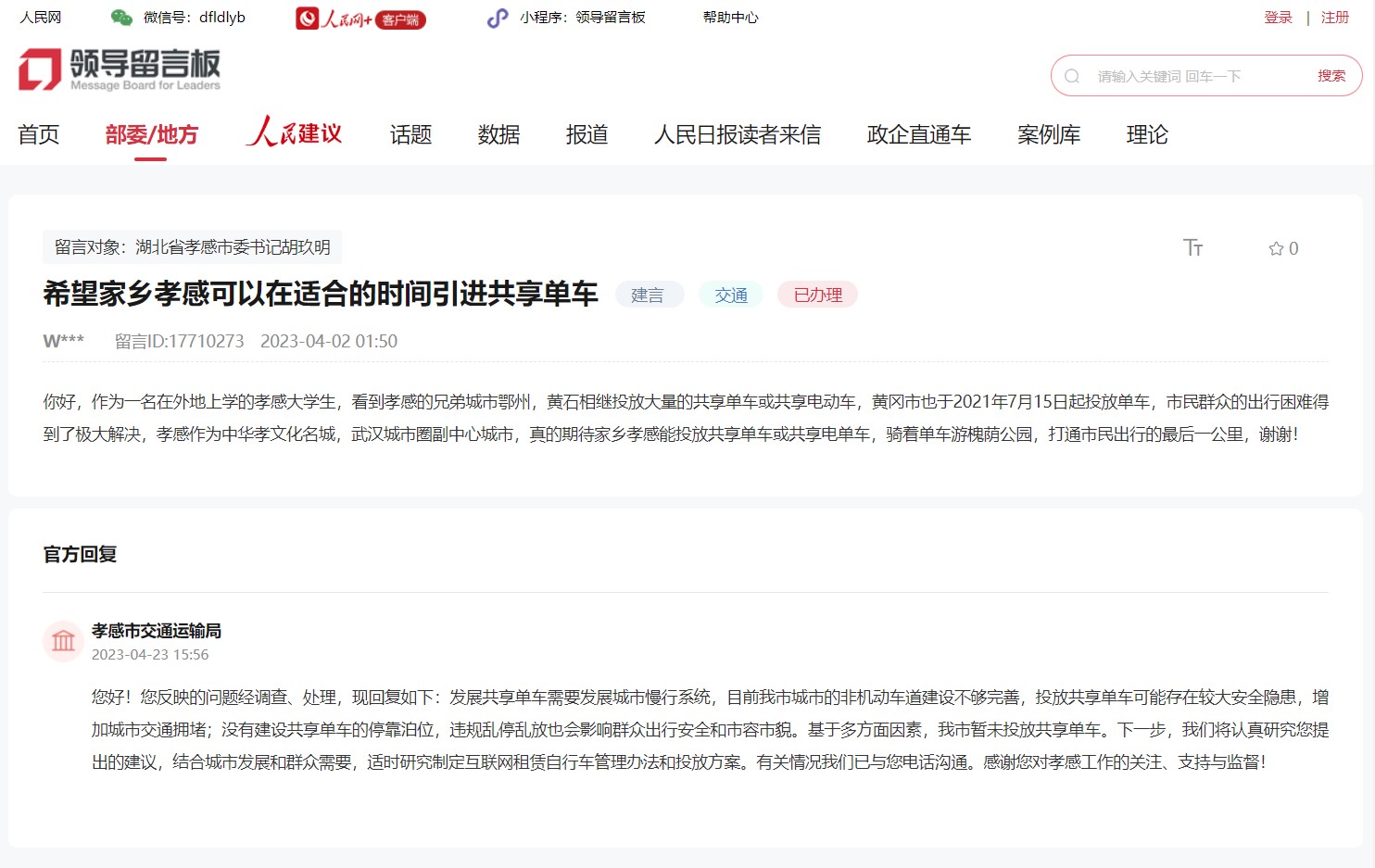The height and width of the screenshot is (868, 1375).
Task: Open the 话题 navigation item
Action: pos(410,135)
